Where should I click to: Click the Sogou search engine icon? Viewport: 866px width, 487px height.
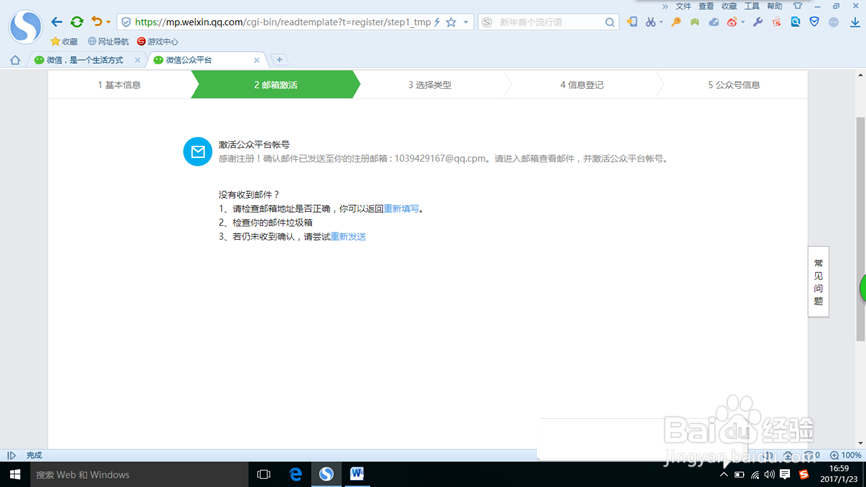pyautogui.click(x=487, y=22)
